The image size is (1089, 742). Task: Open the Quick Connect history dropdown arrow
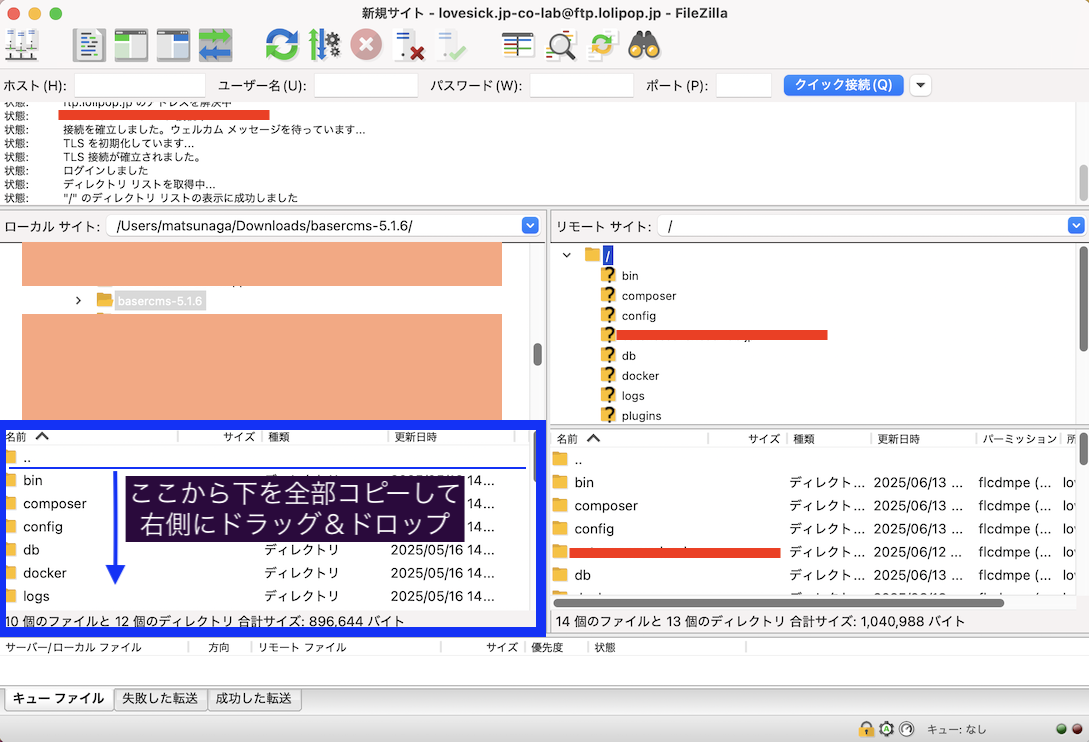920,85
